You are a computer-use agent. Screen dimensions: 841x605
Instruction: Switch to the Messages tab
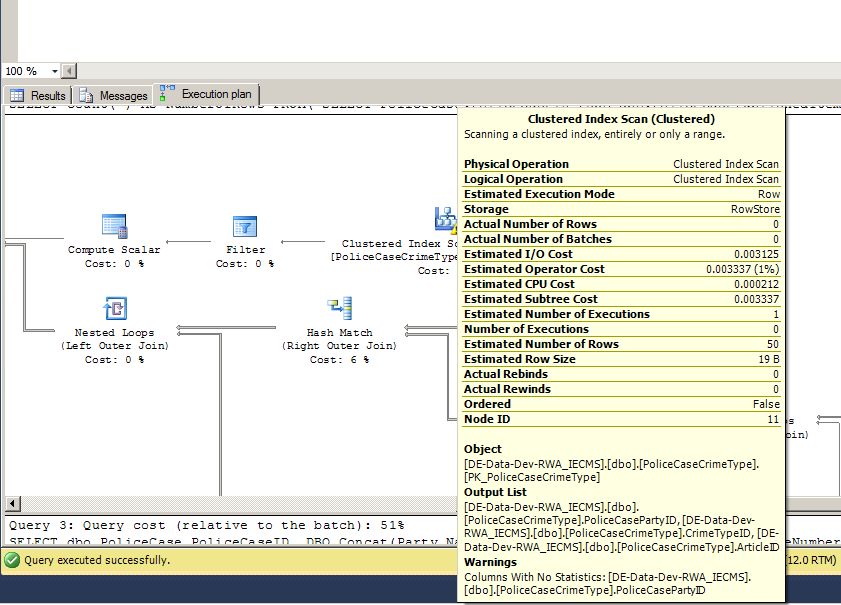(x=113, y=95)
